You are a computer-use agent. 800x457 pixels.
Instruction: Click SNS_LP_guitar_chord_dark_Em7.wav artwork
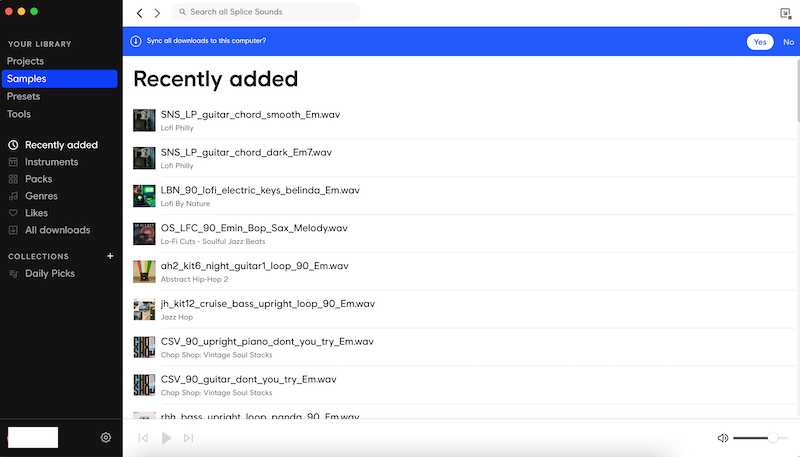coord(144,158)
